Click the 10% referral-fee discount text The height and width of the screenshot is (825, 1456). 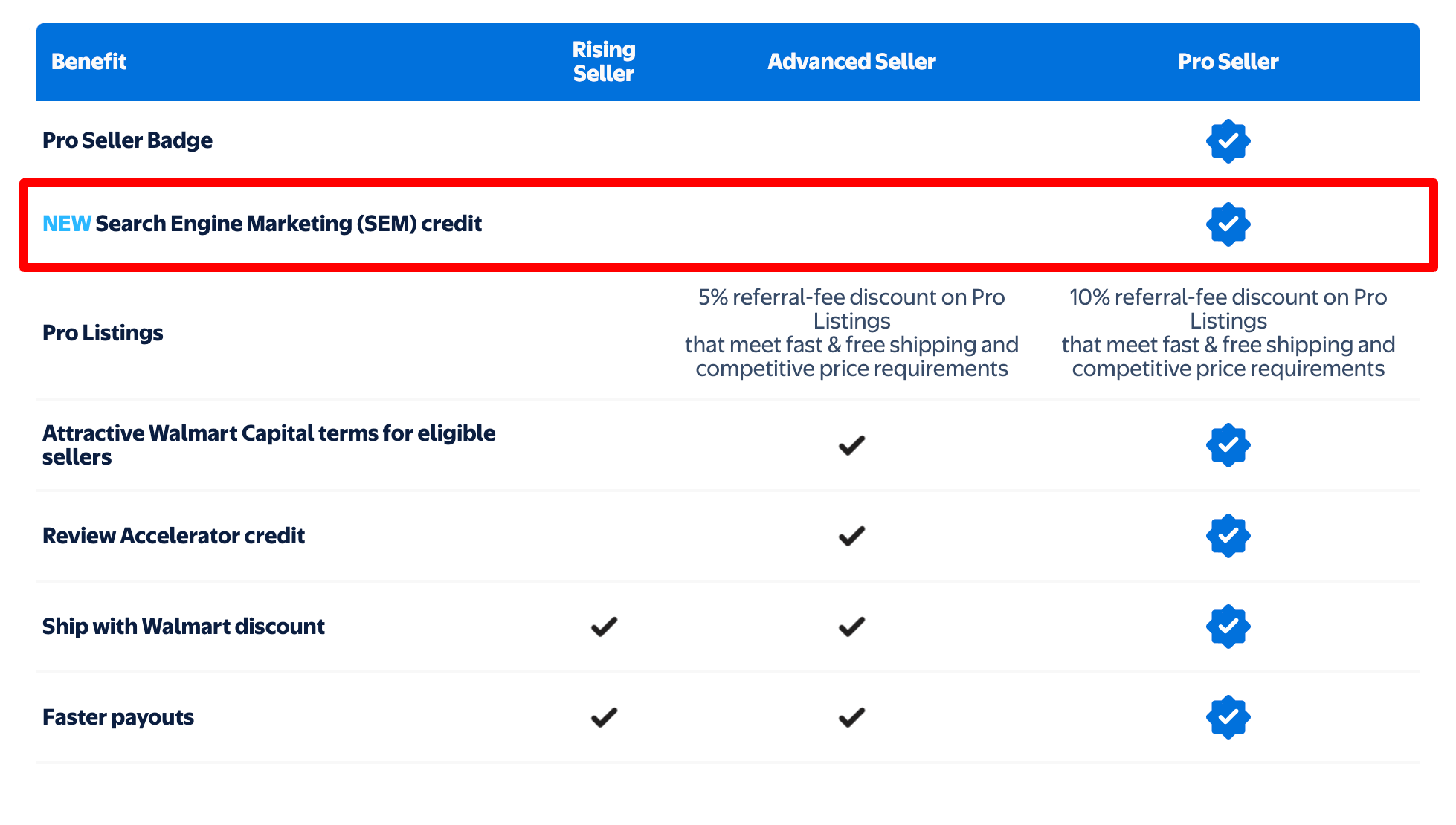pyautogui.click(x=1228, y=333)
